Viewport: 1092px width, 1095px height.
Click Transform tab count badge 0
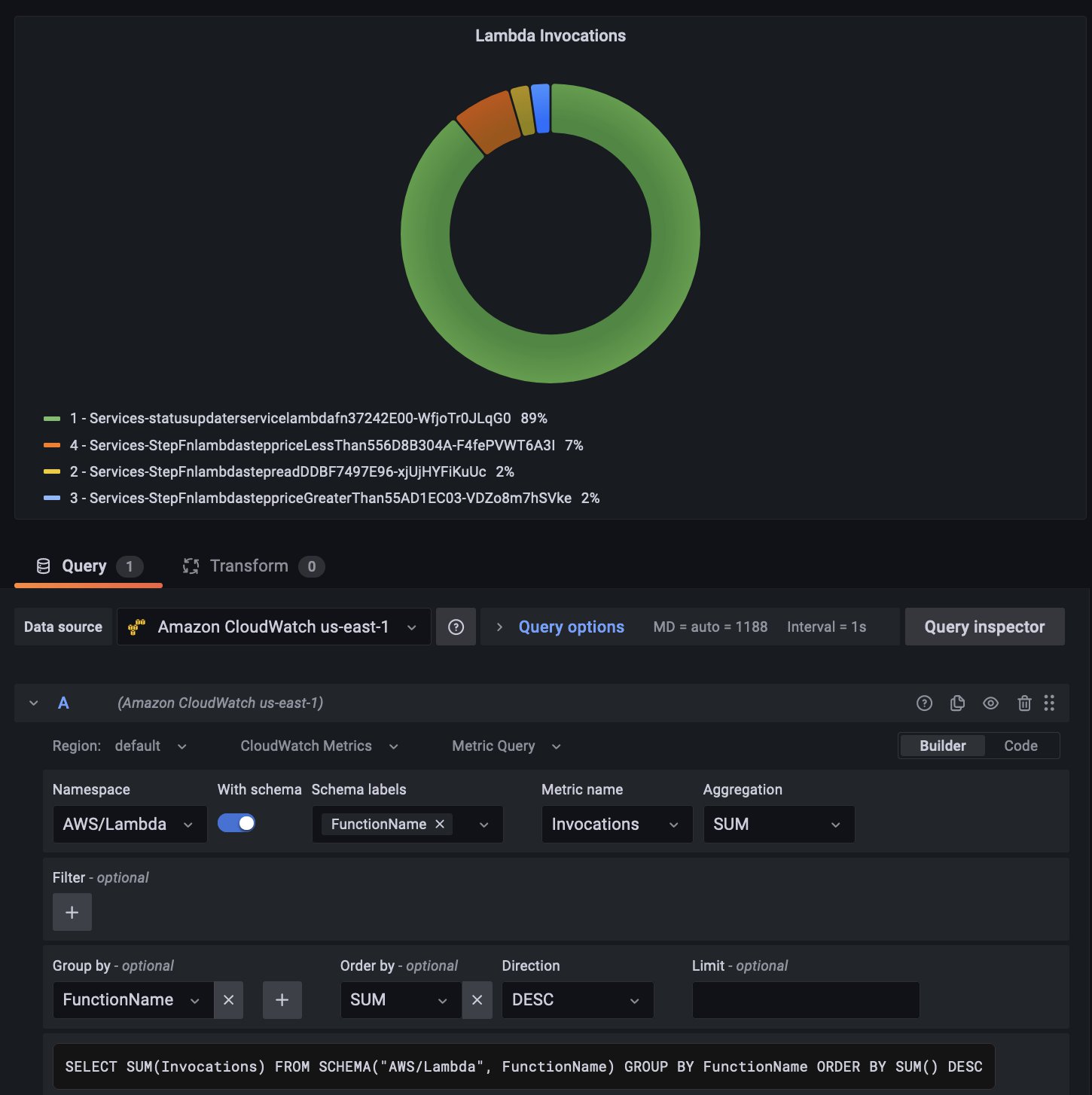(x=312, y=566)
